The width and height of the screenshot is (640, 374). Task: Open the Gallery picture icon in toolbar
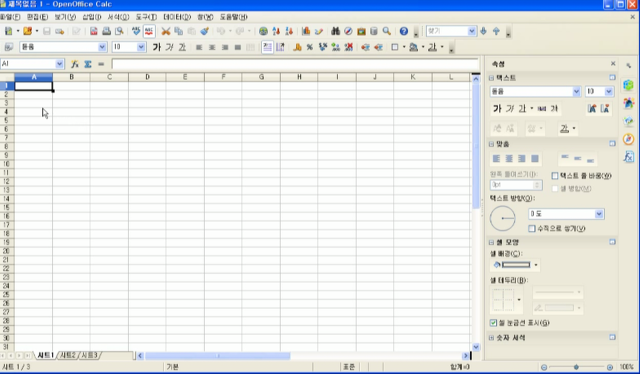pos(361,31)
